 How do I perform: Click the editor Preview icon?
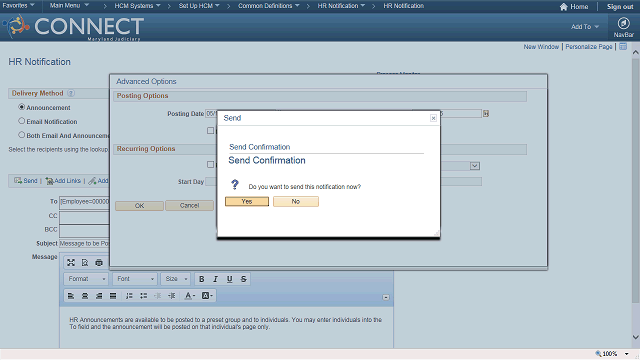(x=85, y=262)
